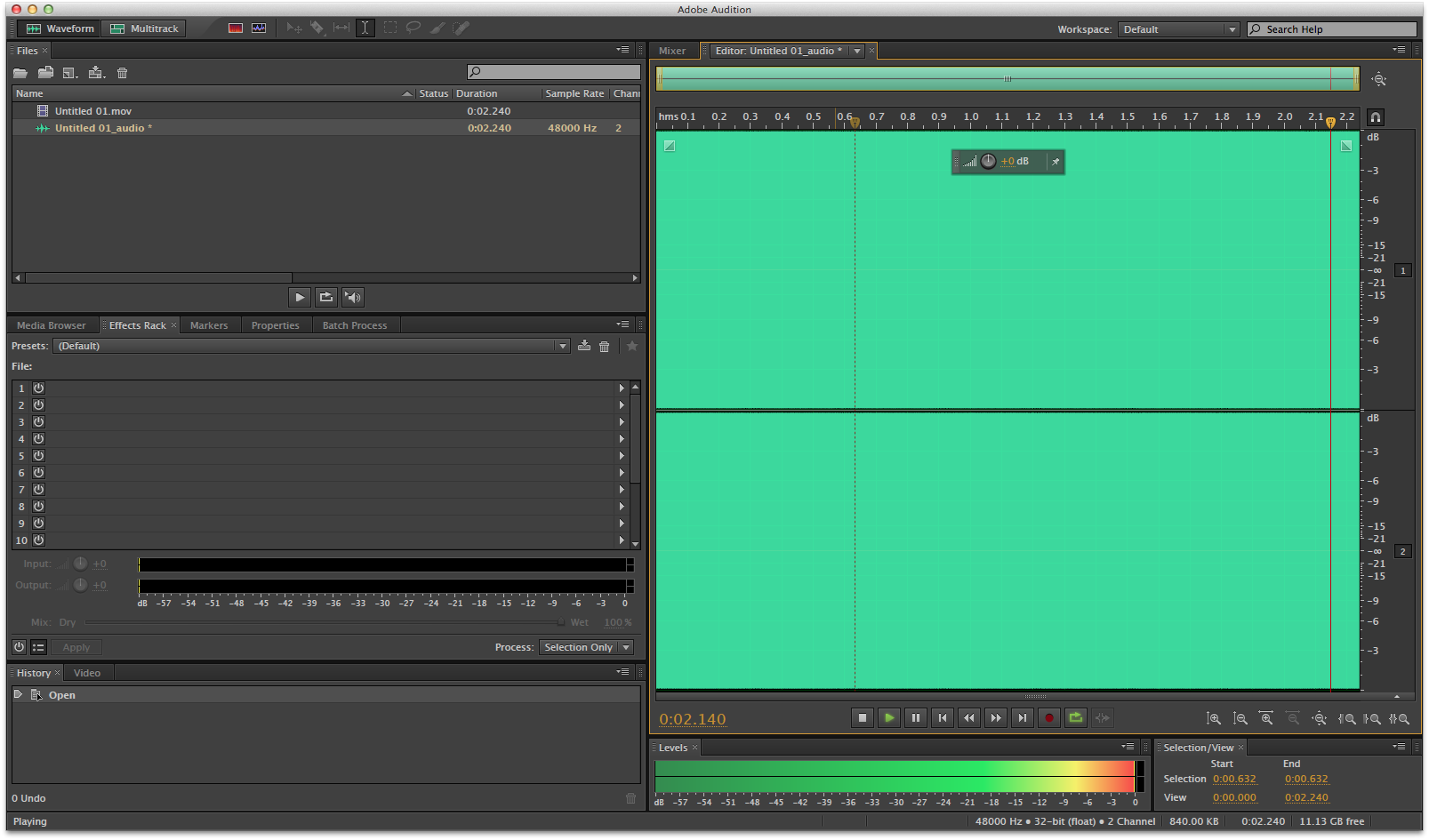Toggle channel 1 enable button
Screen dimensions: 1429x840
click(1403, 271)
